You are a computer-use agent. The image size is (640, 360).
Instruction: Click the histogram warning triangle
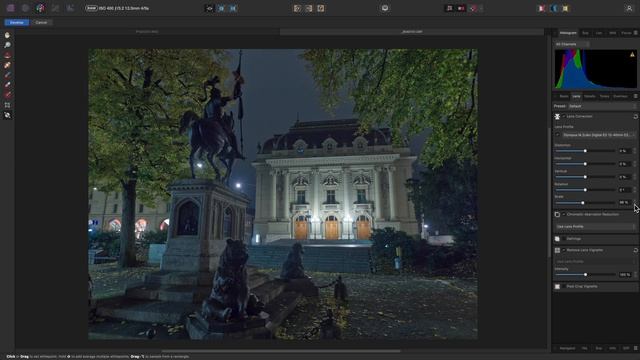(x=632, y=54)
